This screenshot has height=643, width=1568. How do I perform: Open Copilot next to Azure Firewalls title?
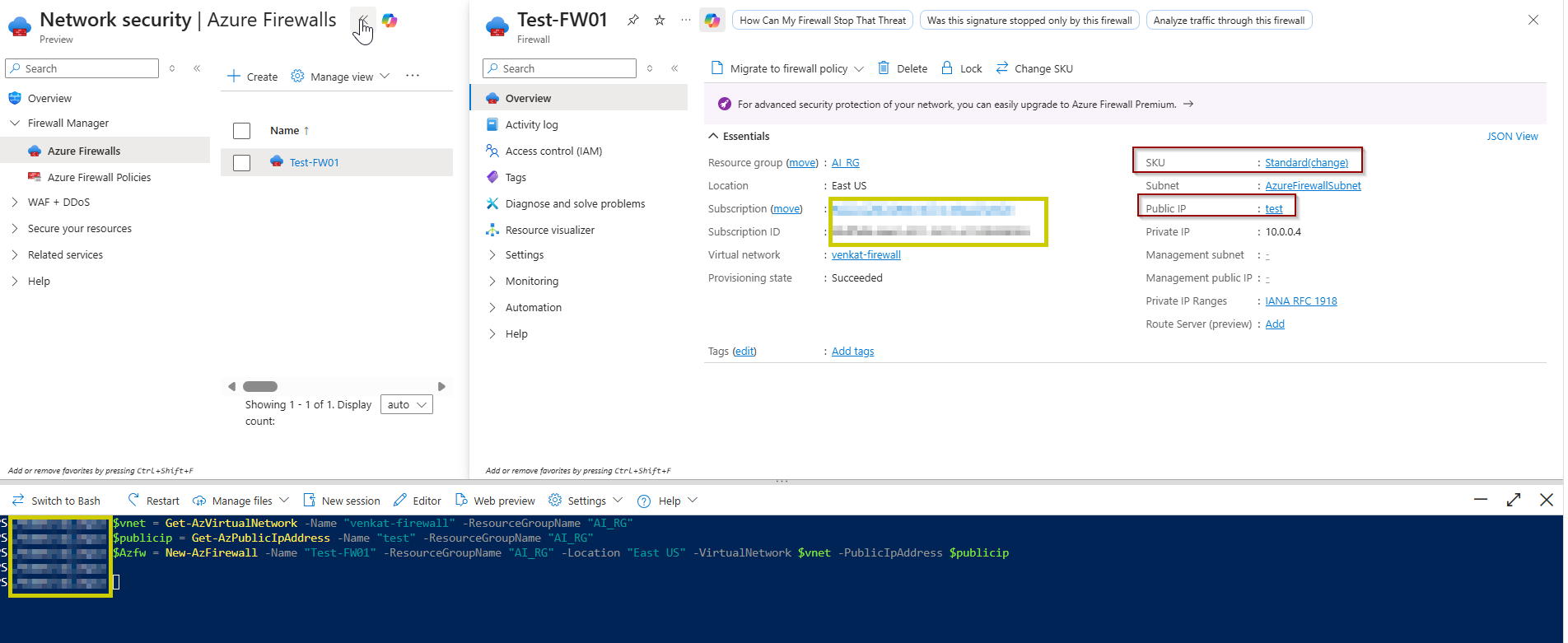[x=390, y=21]
